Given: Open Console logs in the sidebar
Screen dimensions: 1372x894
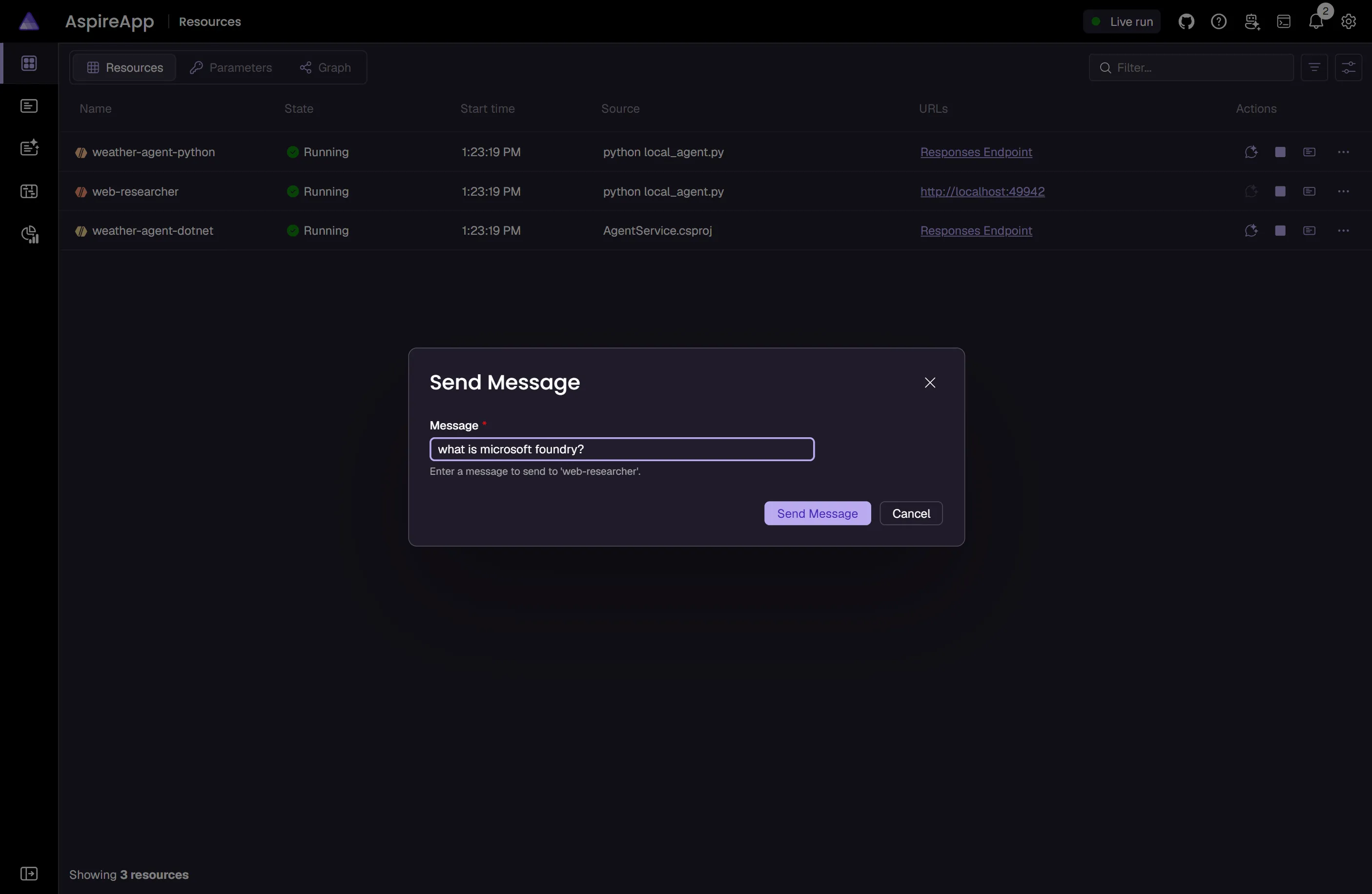Looking at the screenshot, I should coord(29,106).
